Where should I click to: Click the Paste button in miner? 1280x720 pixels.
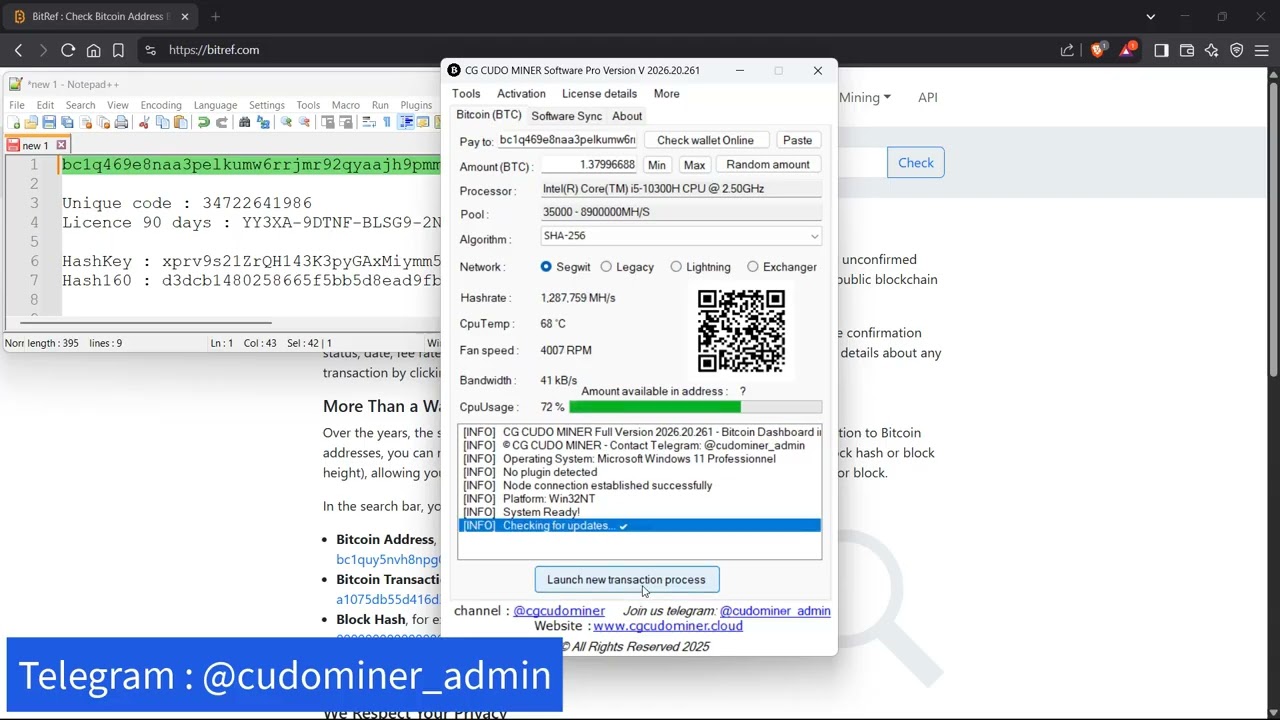[x=797, y=140]
